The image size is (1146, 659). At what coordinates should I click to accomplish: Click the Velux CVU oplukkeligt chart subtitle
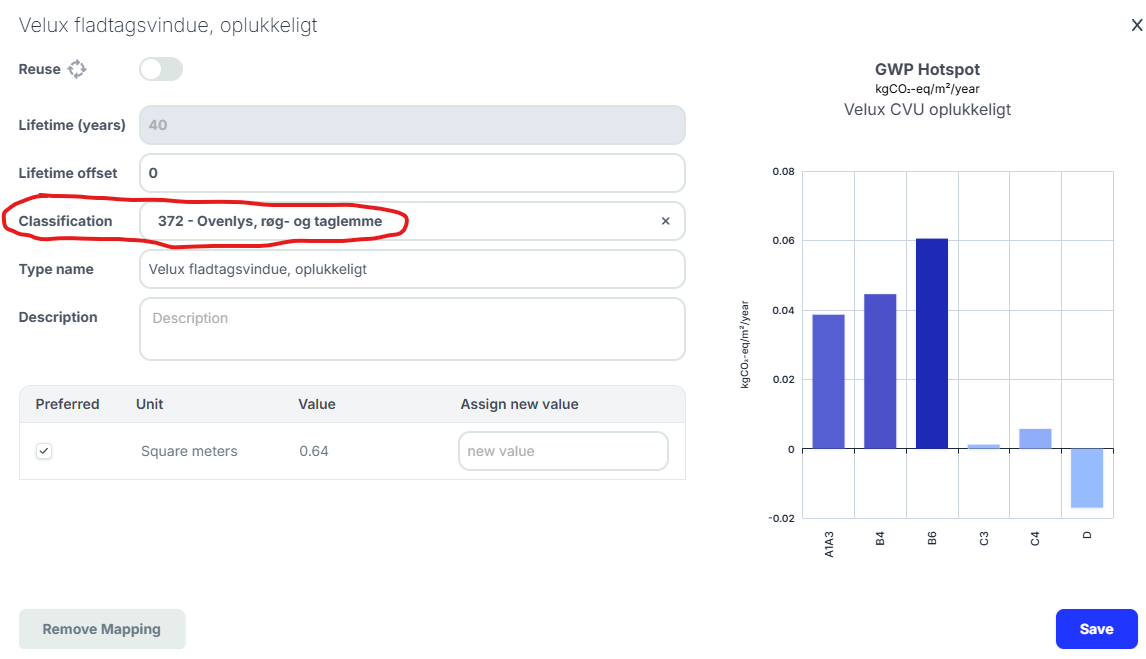(927, 110)
